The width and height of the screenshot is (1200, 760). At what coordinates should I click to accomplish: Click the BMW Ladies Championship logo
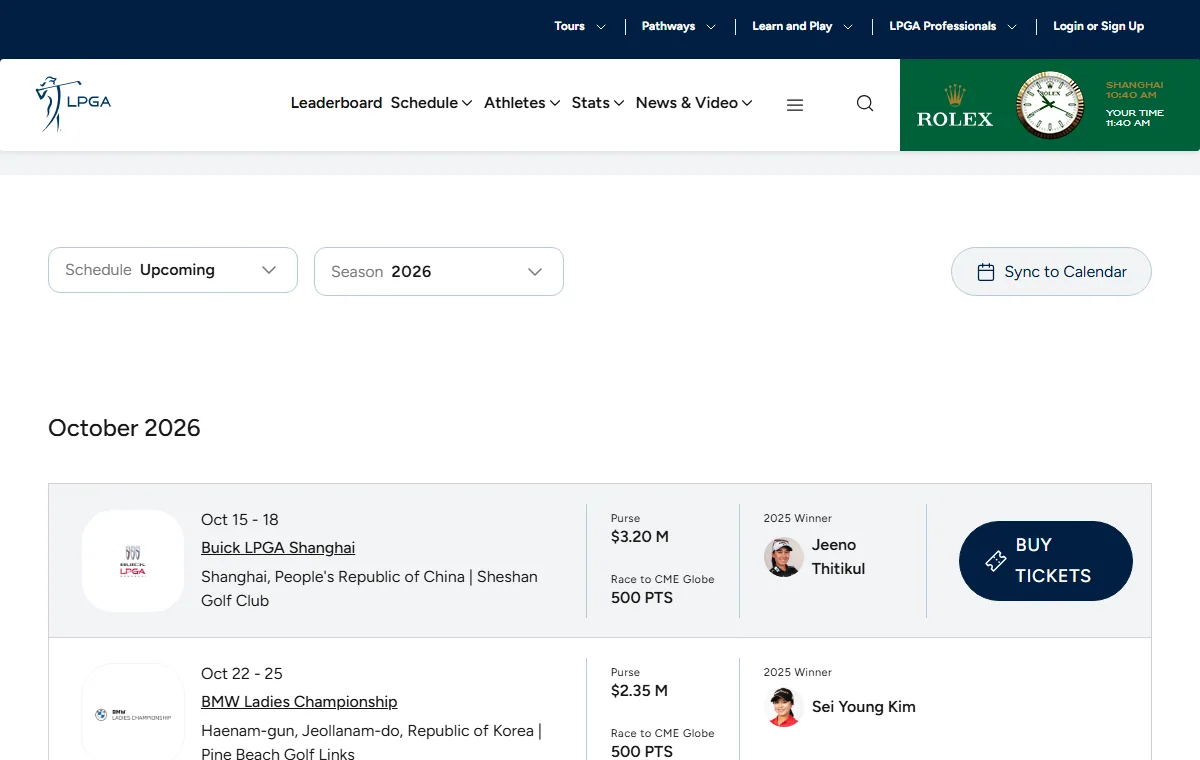click(x=133, y=714)
